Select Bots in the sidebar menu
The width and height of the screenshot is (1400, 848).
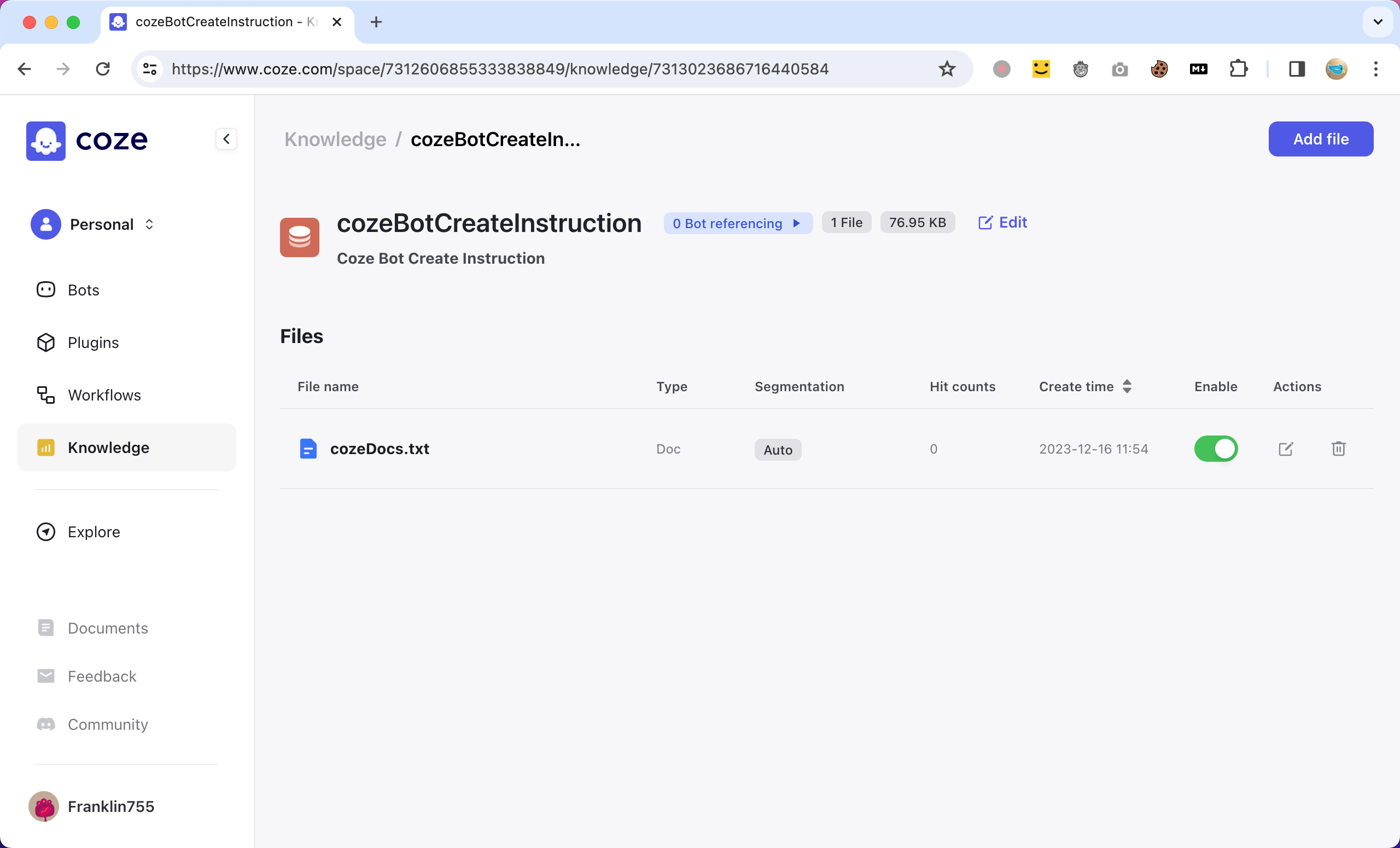pos(84,290)
